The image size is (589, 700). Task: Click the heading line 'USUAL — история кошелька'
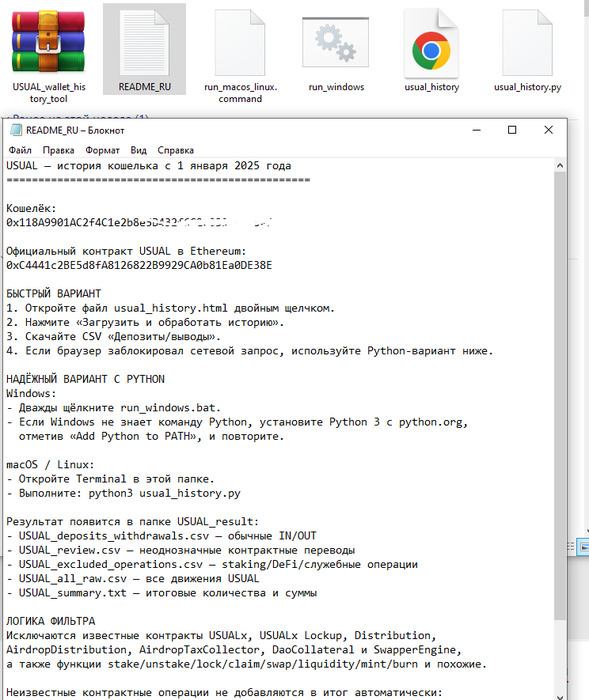click(x=148, y=166)
